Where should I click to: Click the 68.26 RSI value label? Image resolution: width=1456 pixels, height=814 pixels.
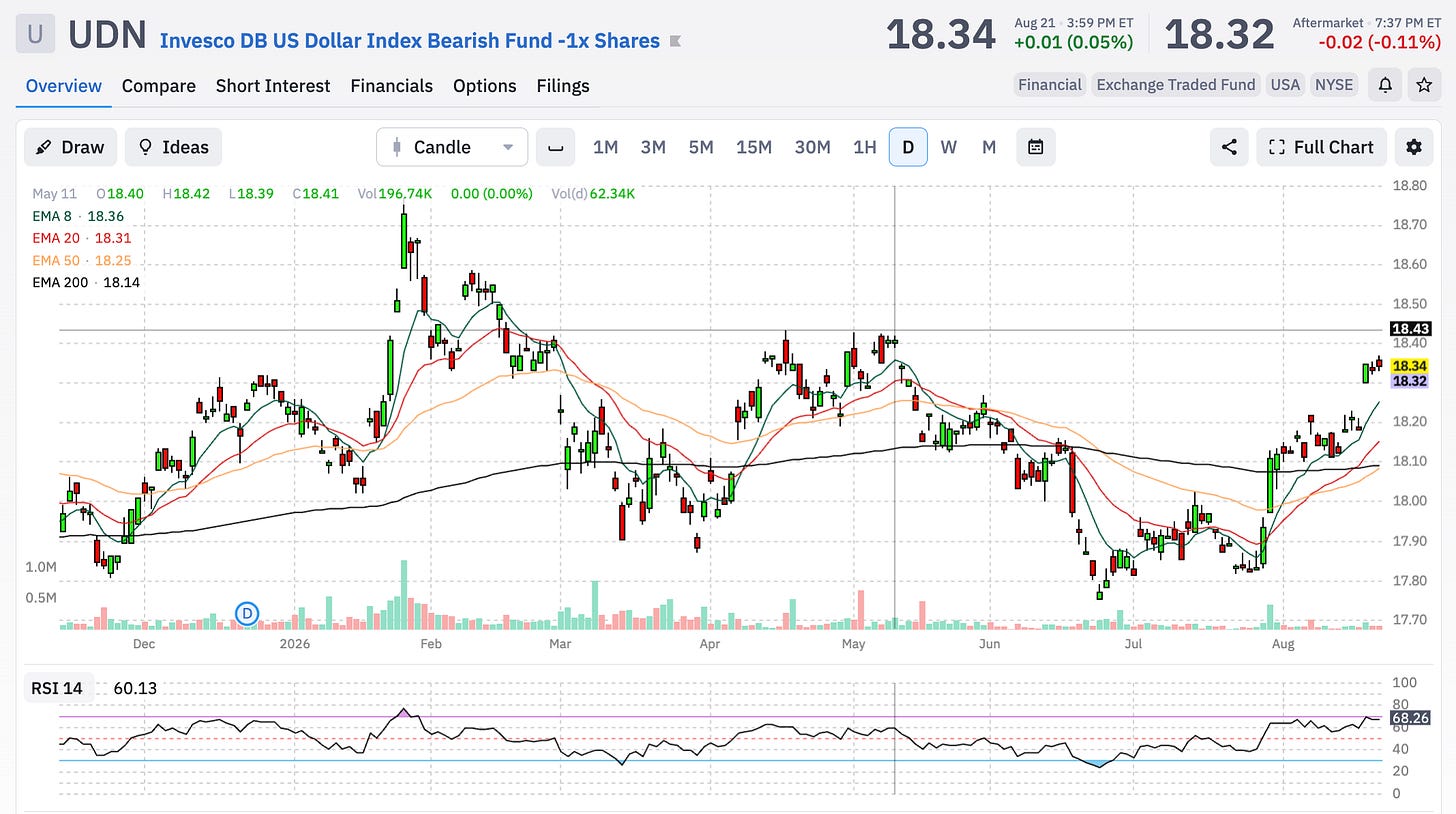click(x=1410, y=718)
